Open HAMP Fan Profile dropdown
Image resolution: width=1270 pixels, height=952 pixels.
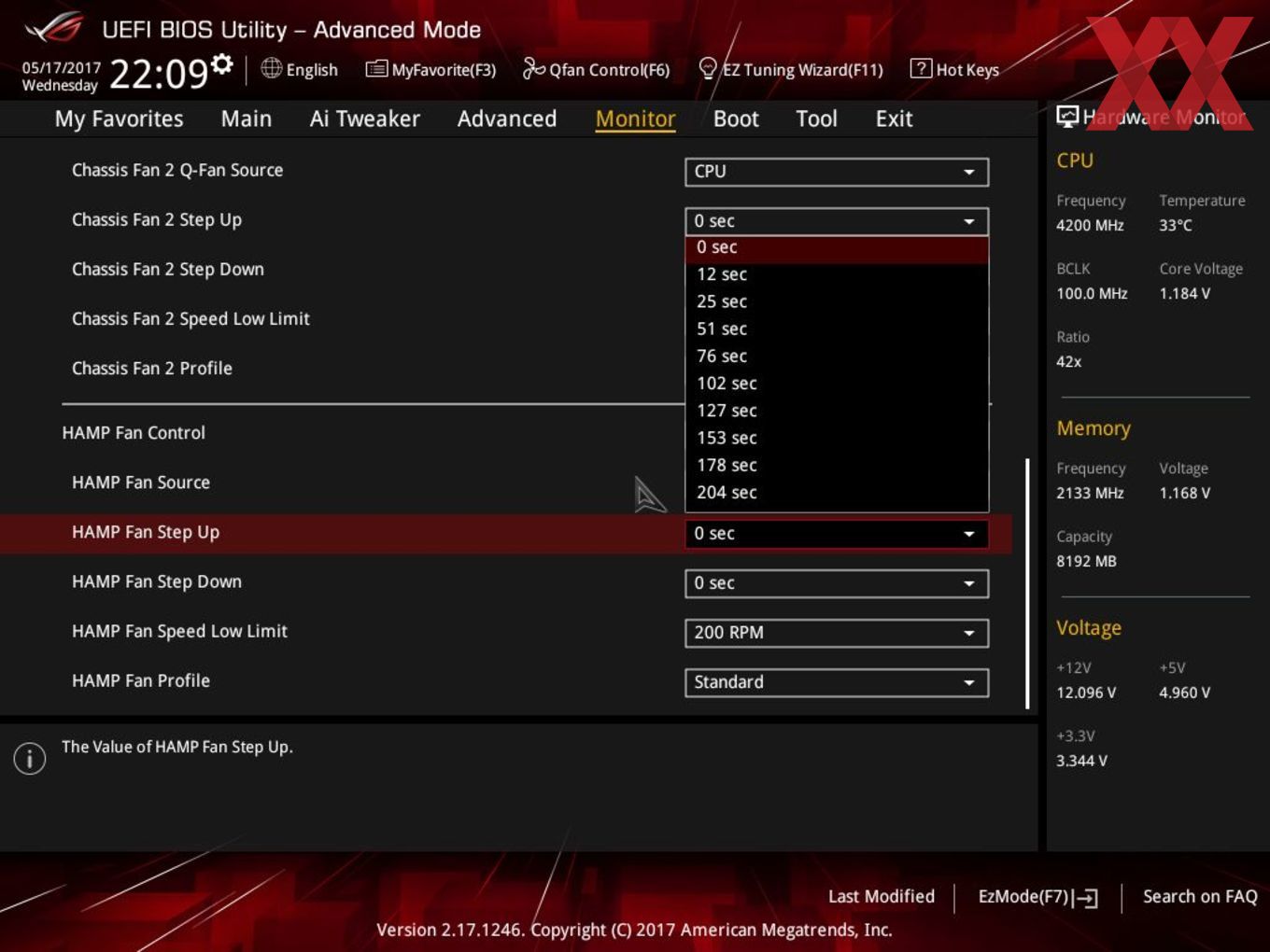pyautogui.click(x=837, y=682)
